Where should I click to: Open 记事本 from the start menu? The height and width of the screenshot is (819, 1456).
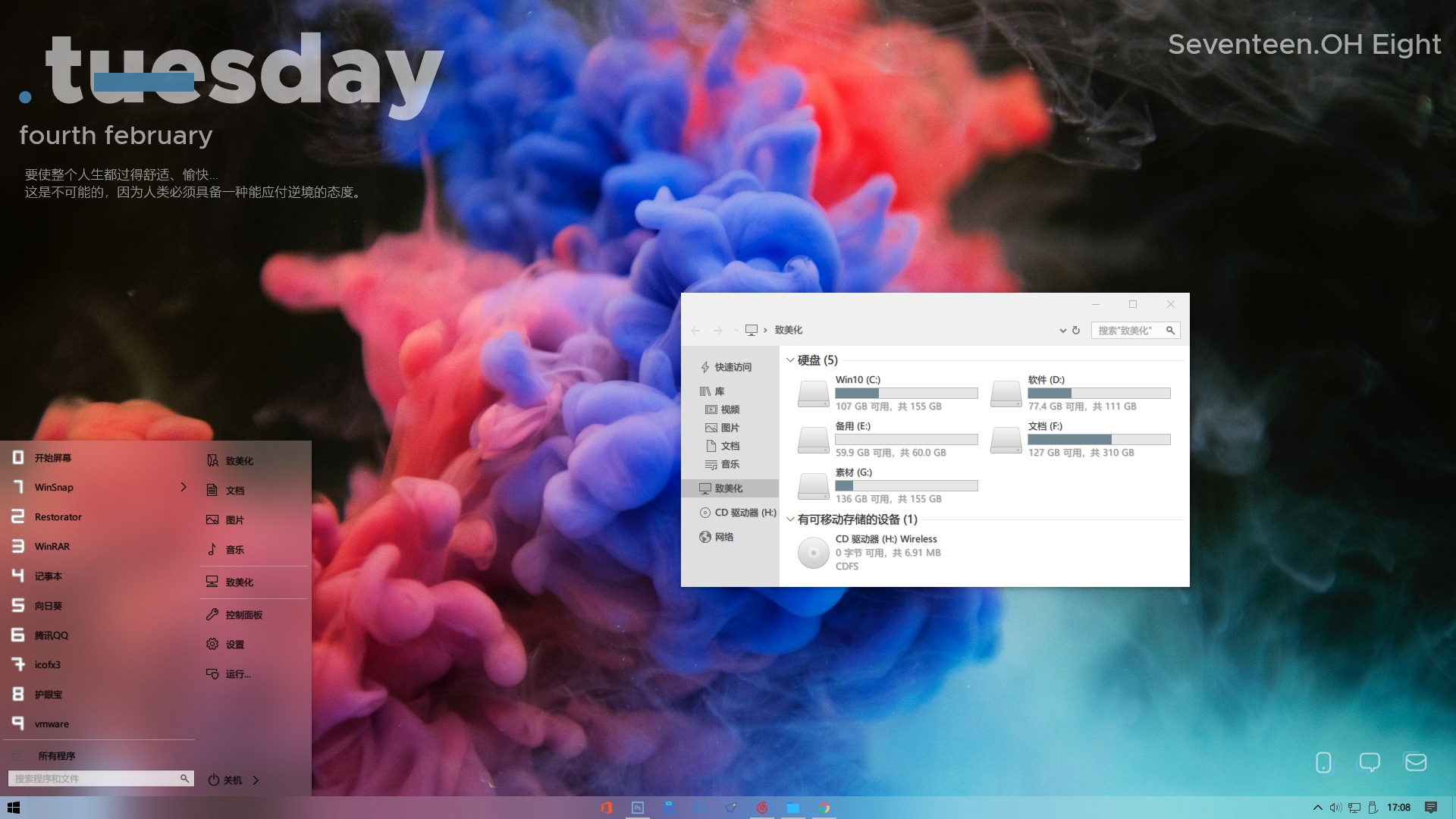coord(99,576)
